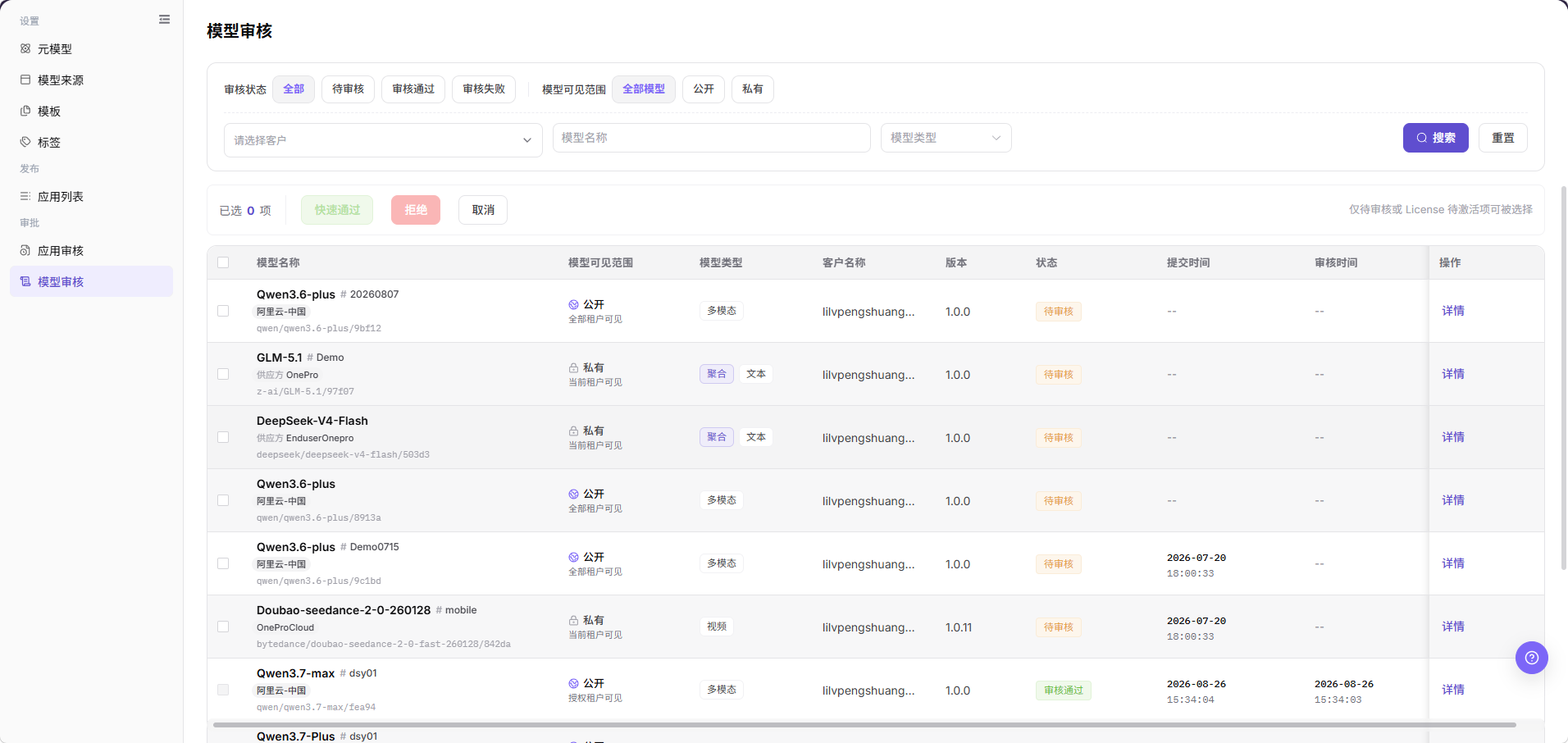The height and width of the screenshot is (743, 1568).
Task: Click the public icon in Qwen3.7-max row
Action: click(574, 683)
